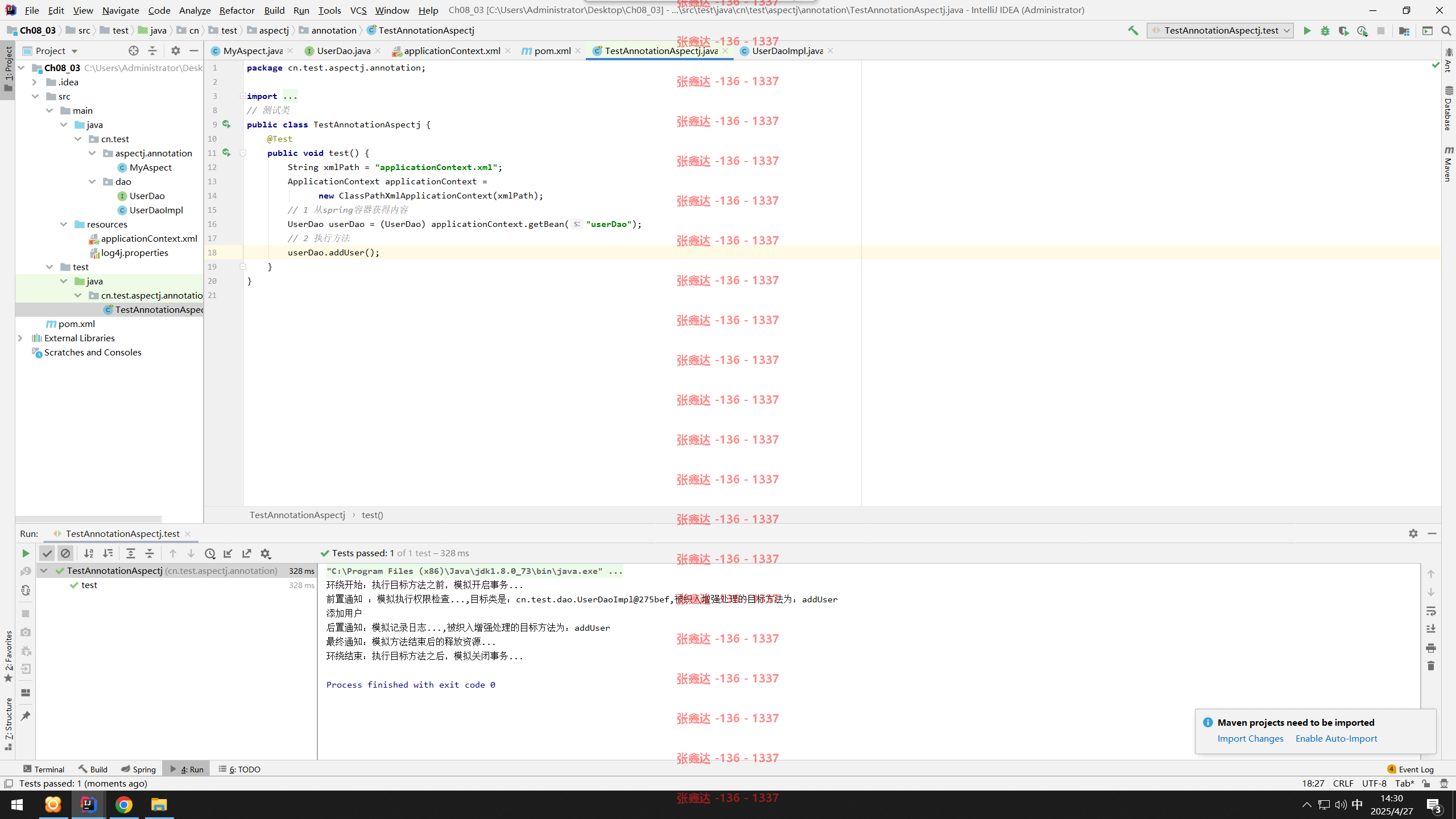Screen dimensions: 1456x819
Task: Switch to pom.xml editor tab
Action: point(552,51)
